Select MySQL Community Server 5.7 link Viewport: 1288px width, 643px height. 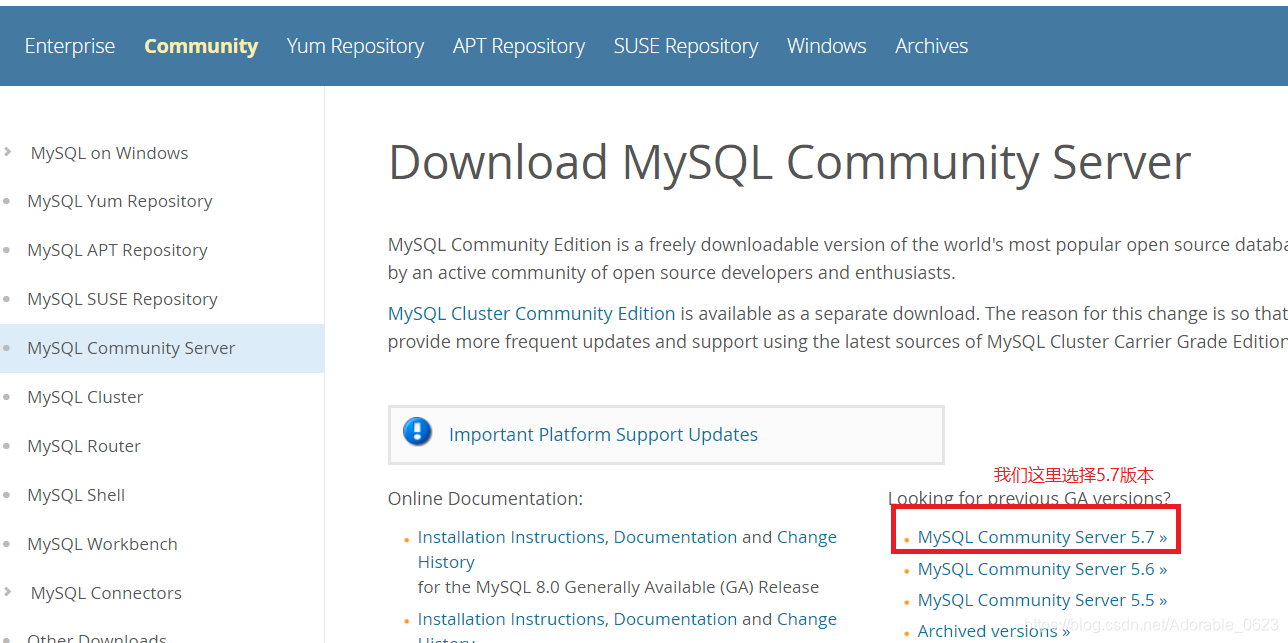[x=1042, y=537]
